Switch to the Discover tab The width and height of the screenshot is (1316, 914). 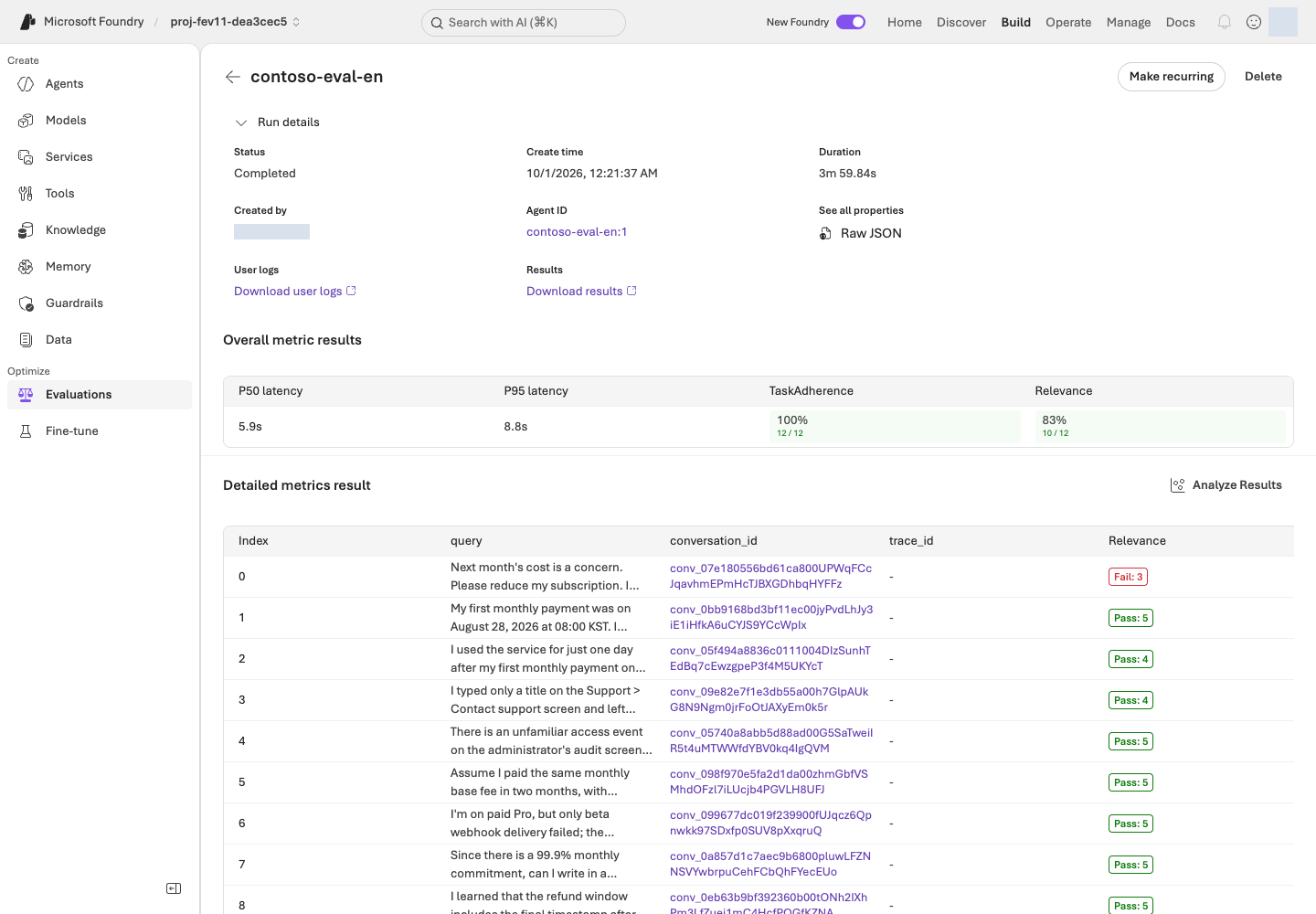961,22
